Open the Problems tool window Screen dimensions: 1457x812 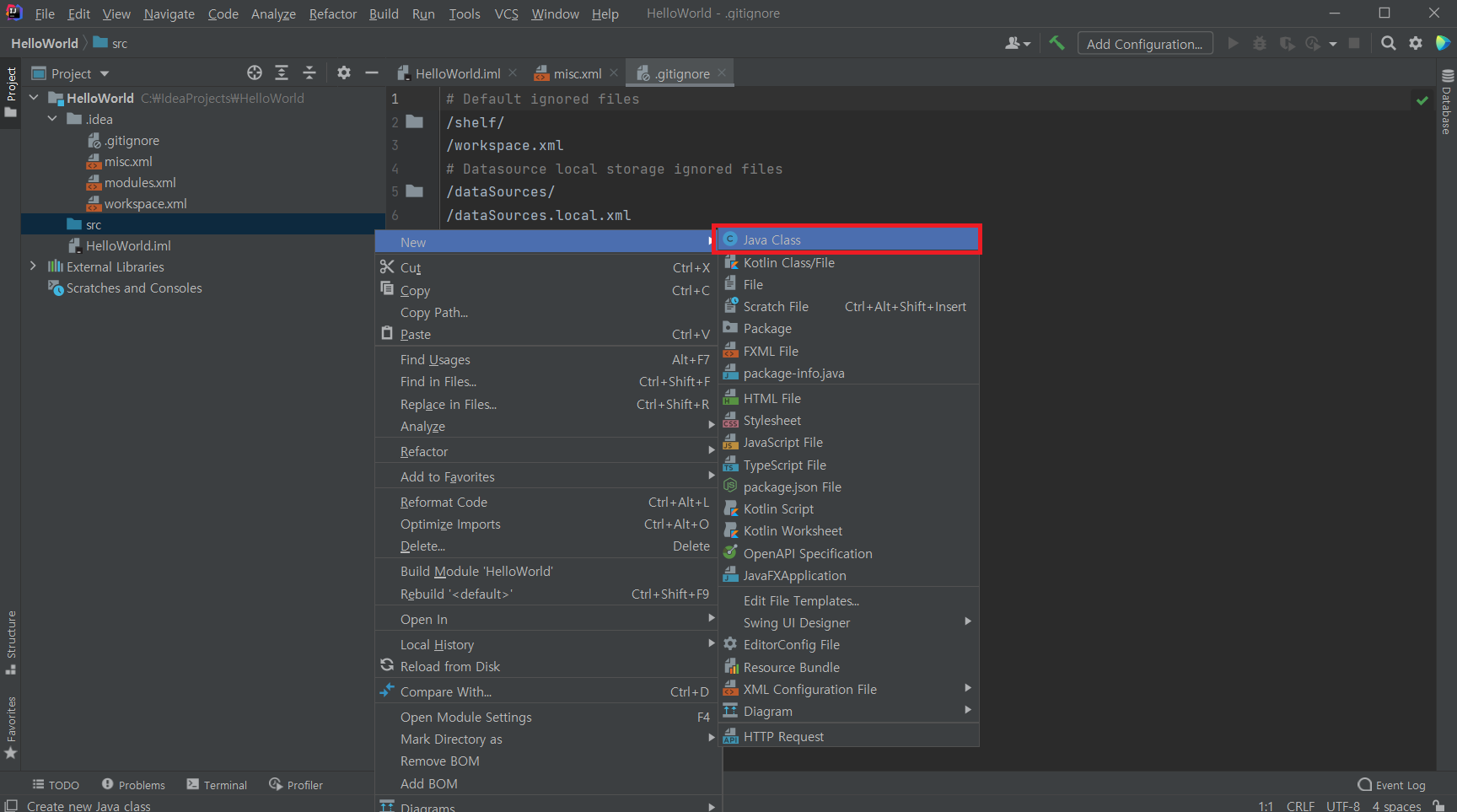point(133,785)
